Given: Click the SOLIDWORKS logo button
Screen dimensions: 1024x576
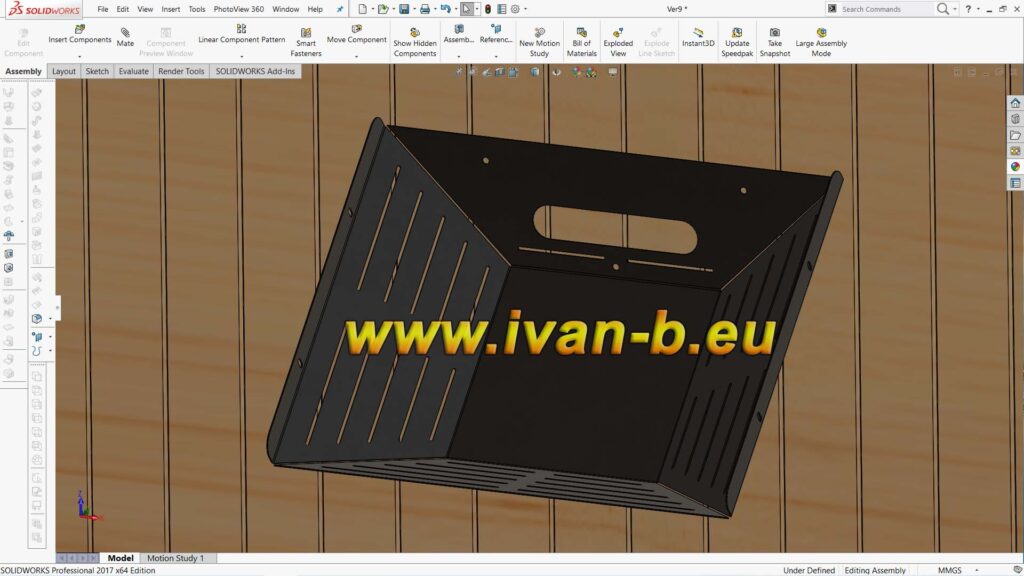Looking at the screenshot, I should tap(43, 9).
